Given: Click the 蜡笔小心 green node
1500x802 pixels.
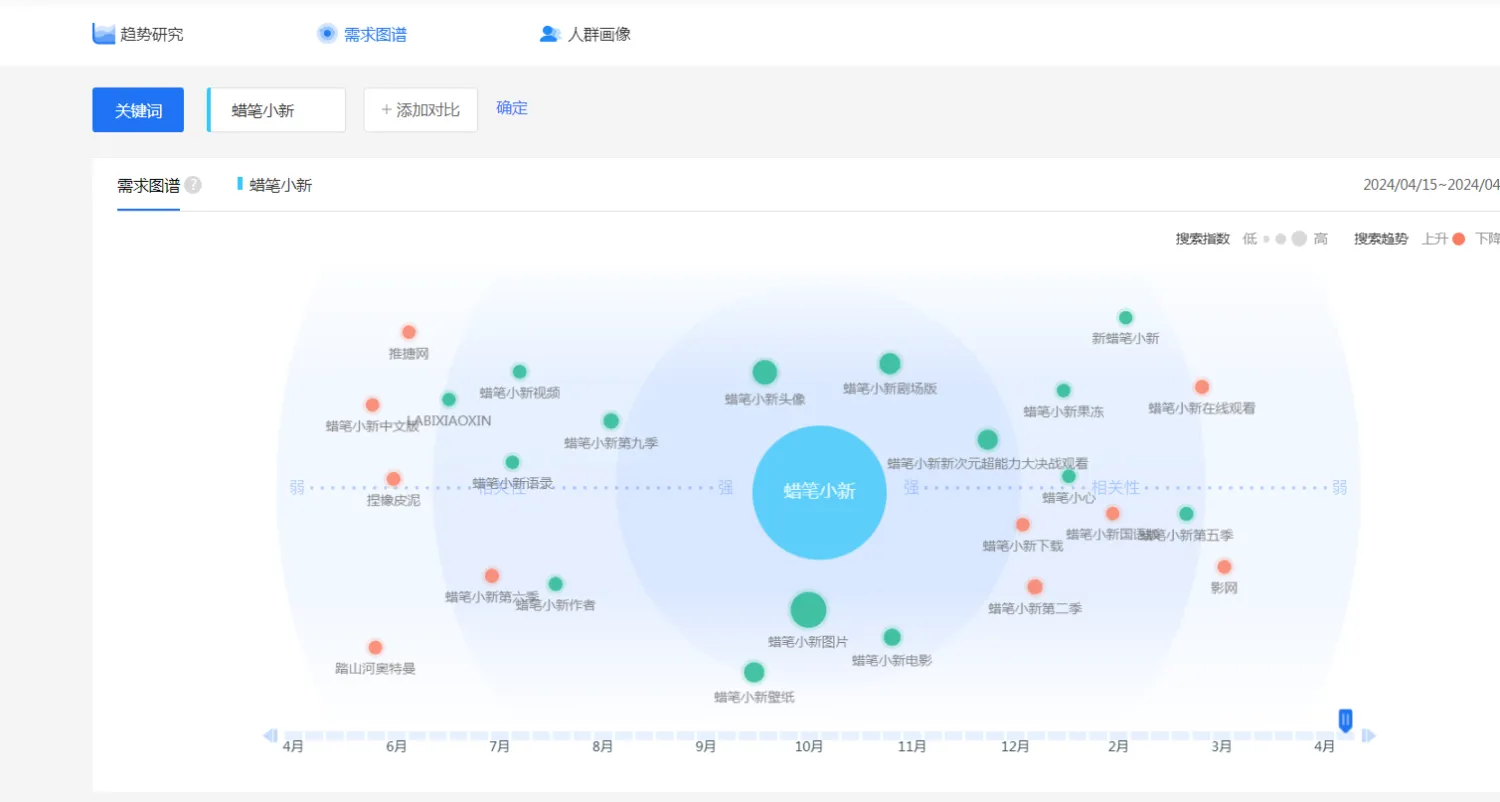Looking at the screenshot, I should tap(1069, 476).
